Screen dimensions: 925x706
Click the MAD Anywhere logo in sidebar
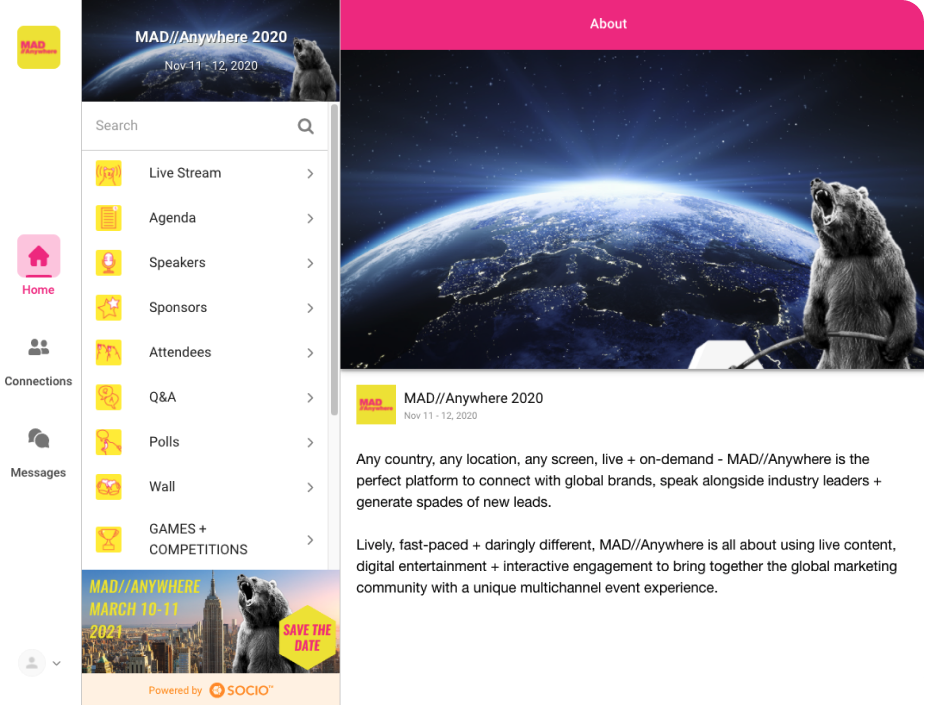coord(38,47)
